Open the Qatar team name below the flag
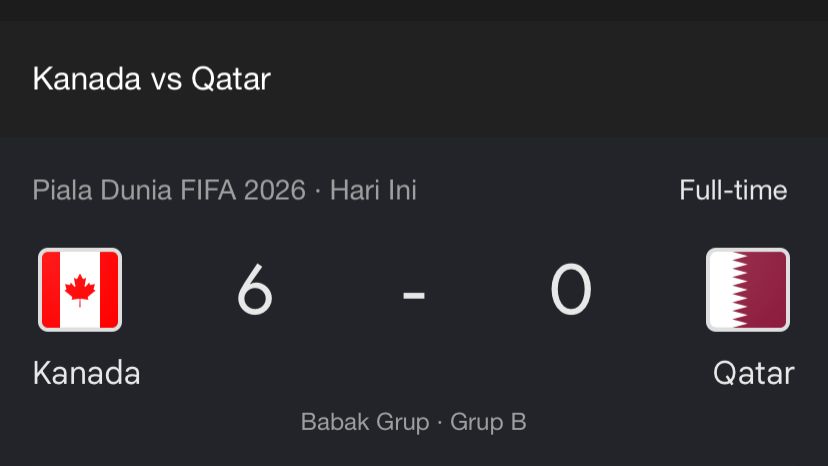The width and height of the screenshot is (828, 466). point(754,373)
